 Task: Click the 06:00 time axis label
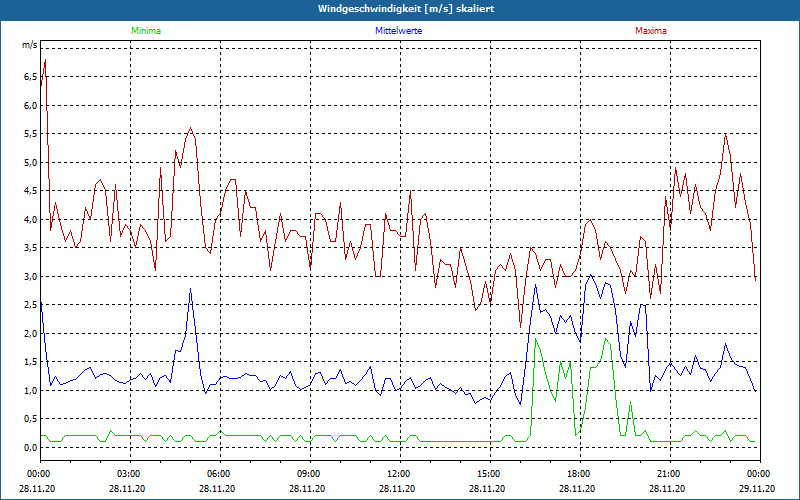tap(218, 474)
